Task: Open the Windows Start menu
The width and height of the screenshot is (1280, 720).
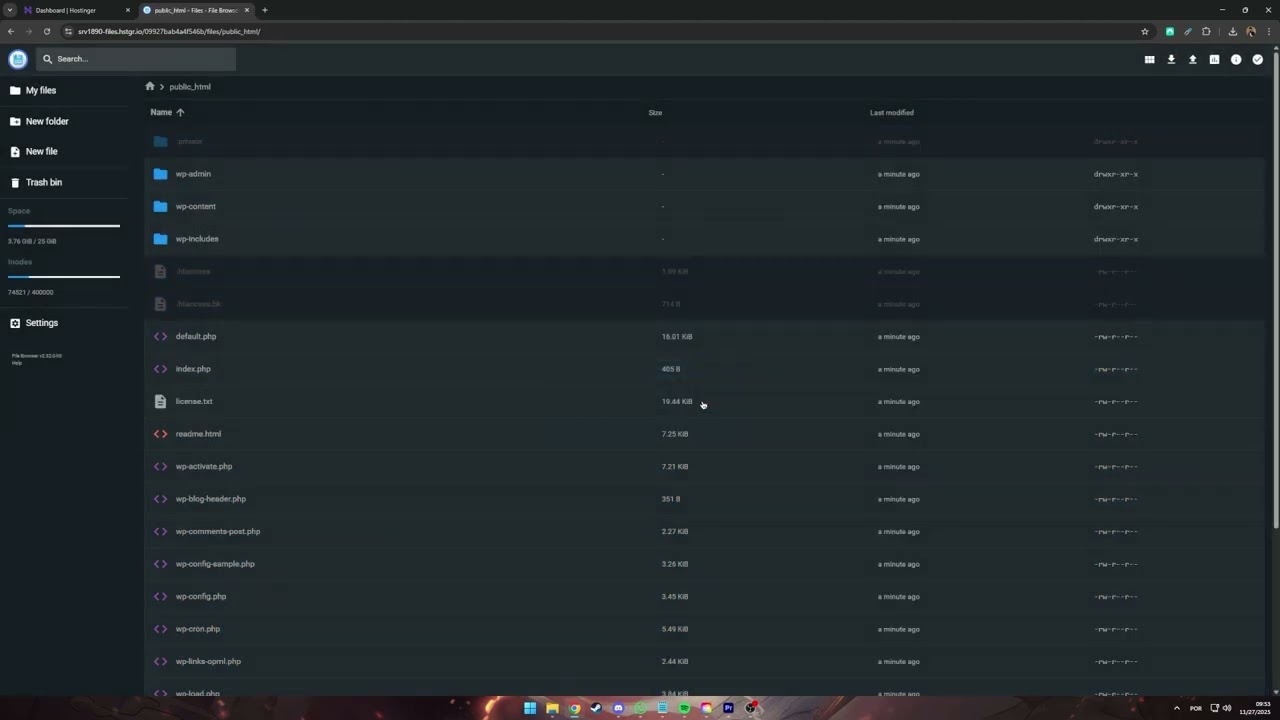Action: coord(530,708)
